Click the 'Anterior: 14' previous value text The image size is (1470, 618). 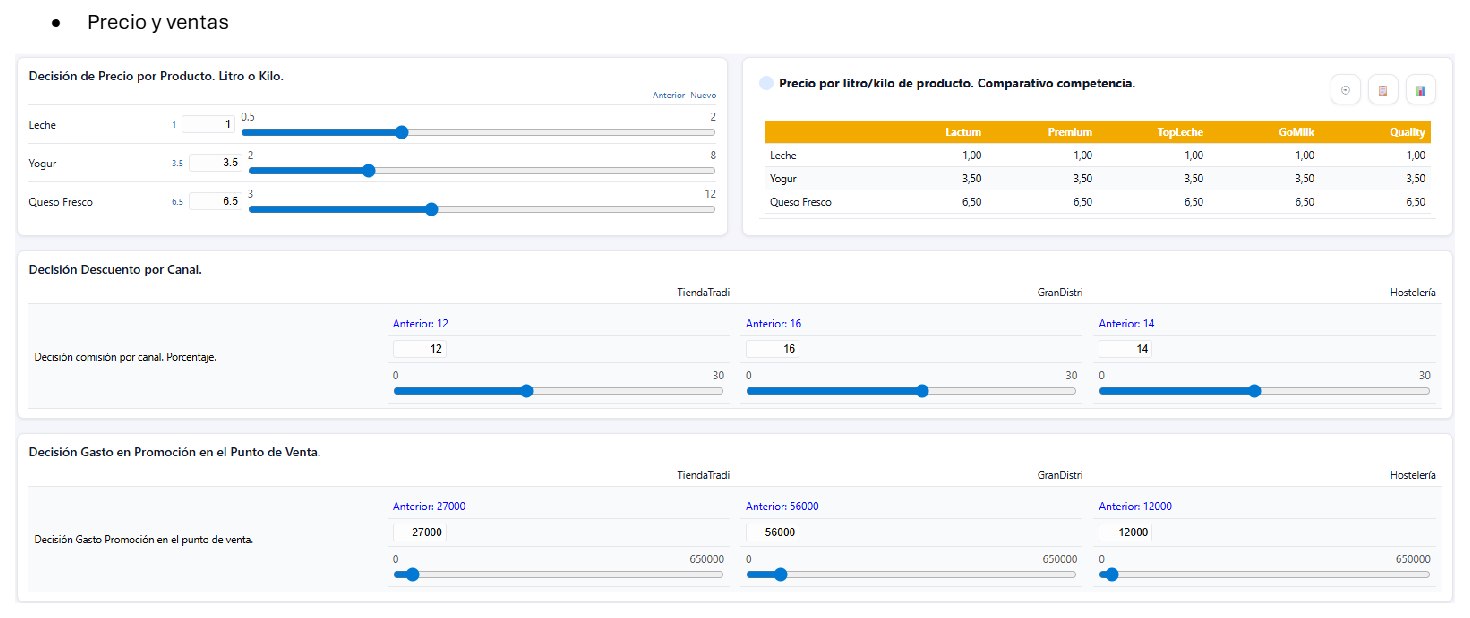pos(1126,324)
